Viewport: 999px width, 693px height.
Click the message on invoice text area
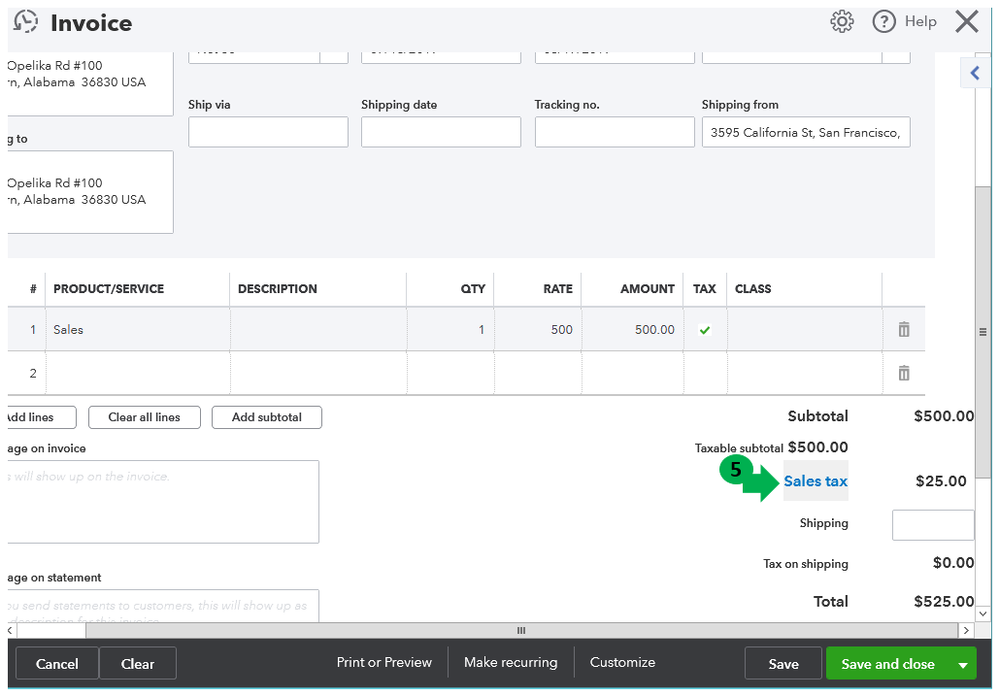pos(163,502)
